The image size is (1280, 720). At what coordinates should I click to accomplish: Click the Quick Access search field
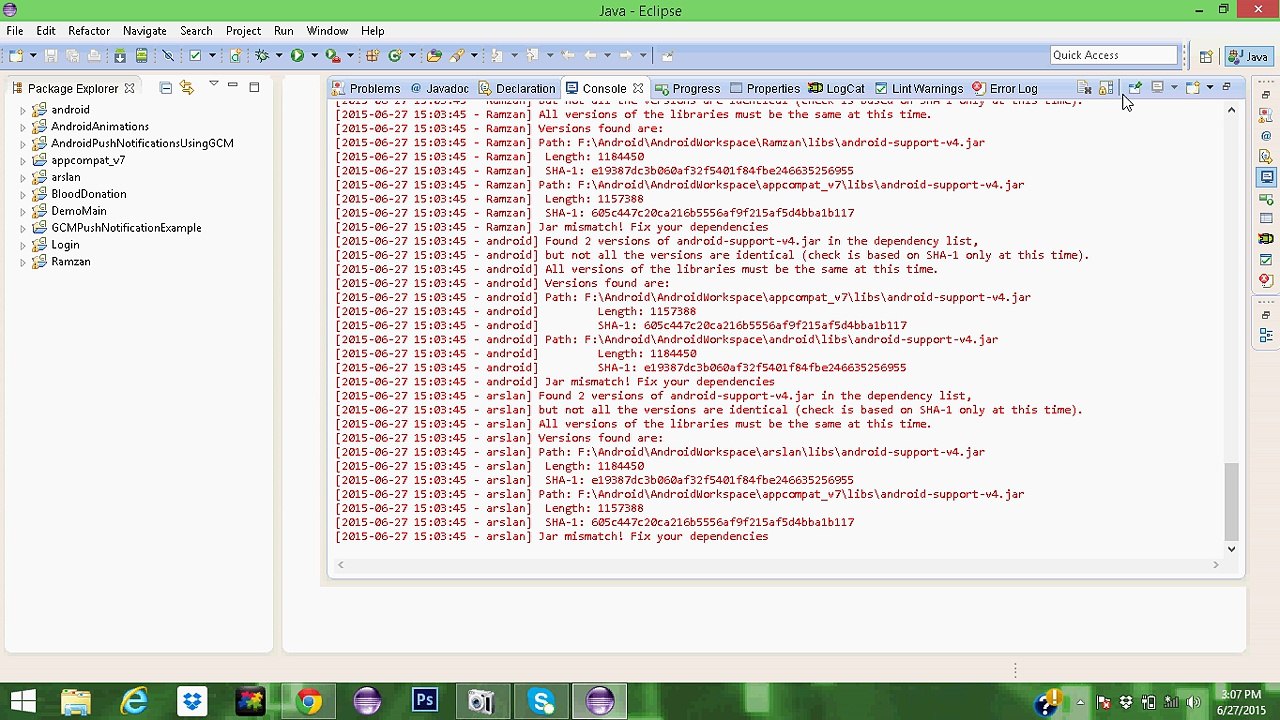coord(1115,55)
